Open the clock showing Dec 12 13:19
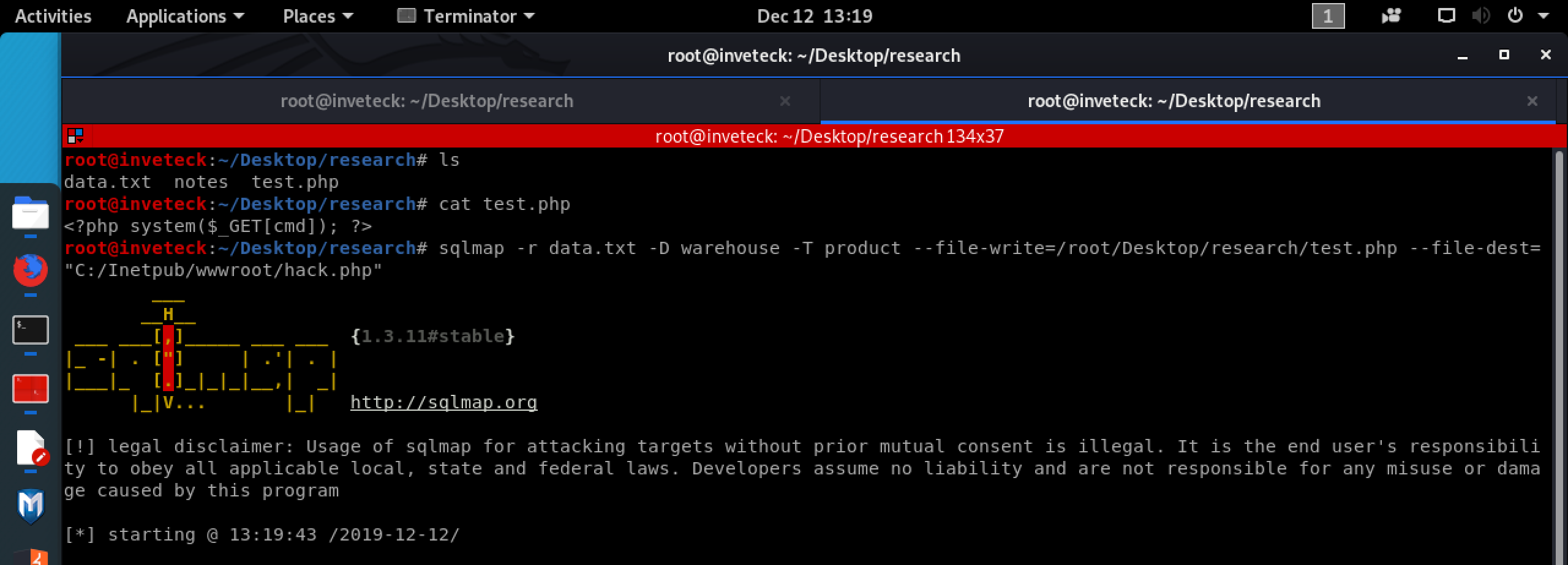 point(815,16)
